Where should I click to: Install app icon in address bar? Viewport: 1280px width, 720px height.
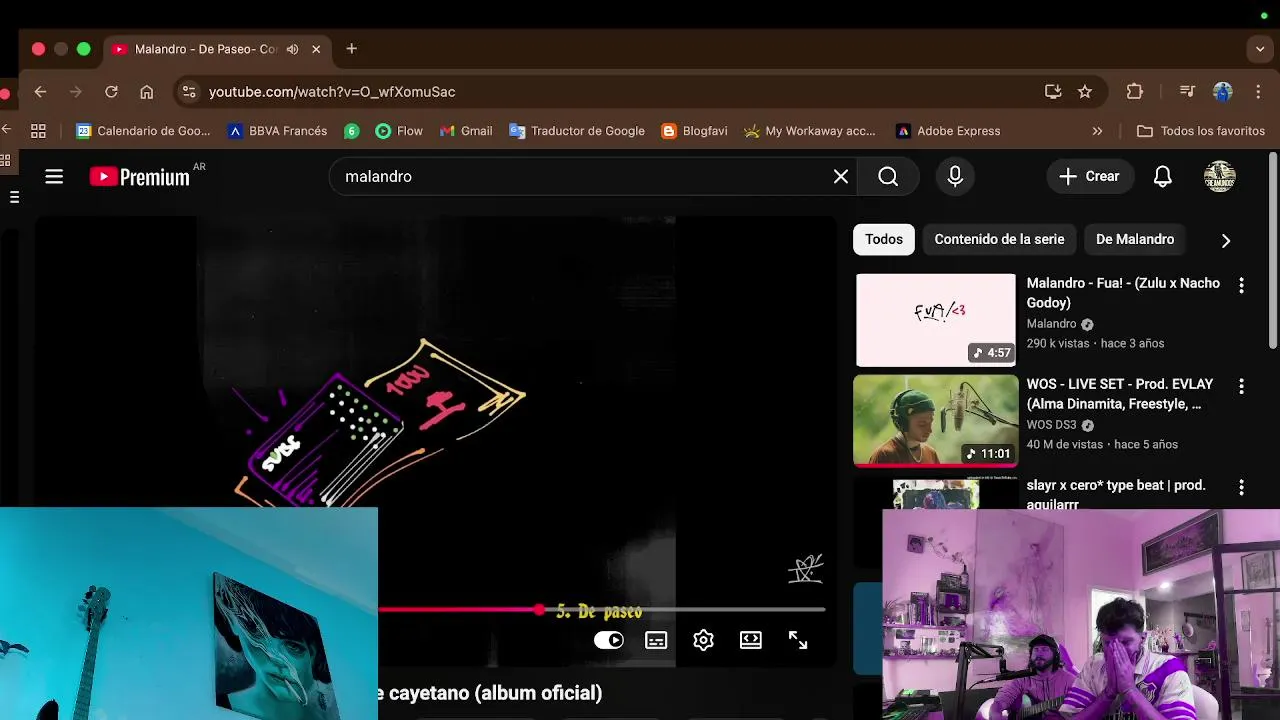pos(1053,92)
